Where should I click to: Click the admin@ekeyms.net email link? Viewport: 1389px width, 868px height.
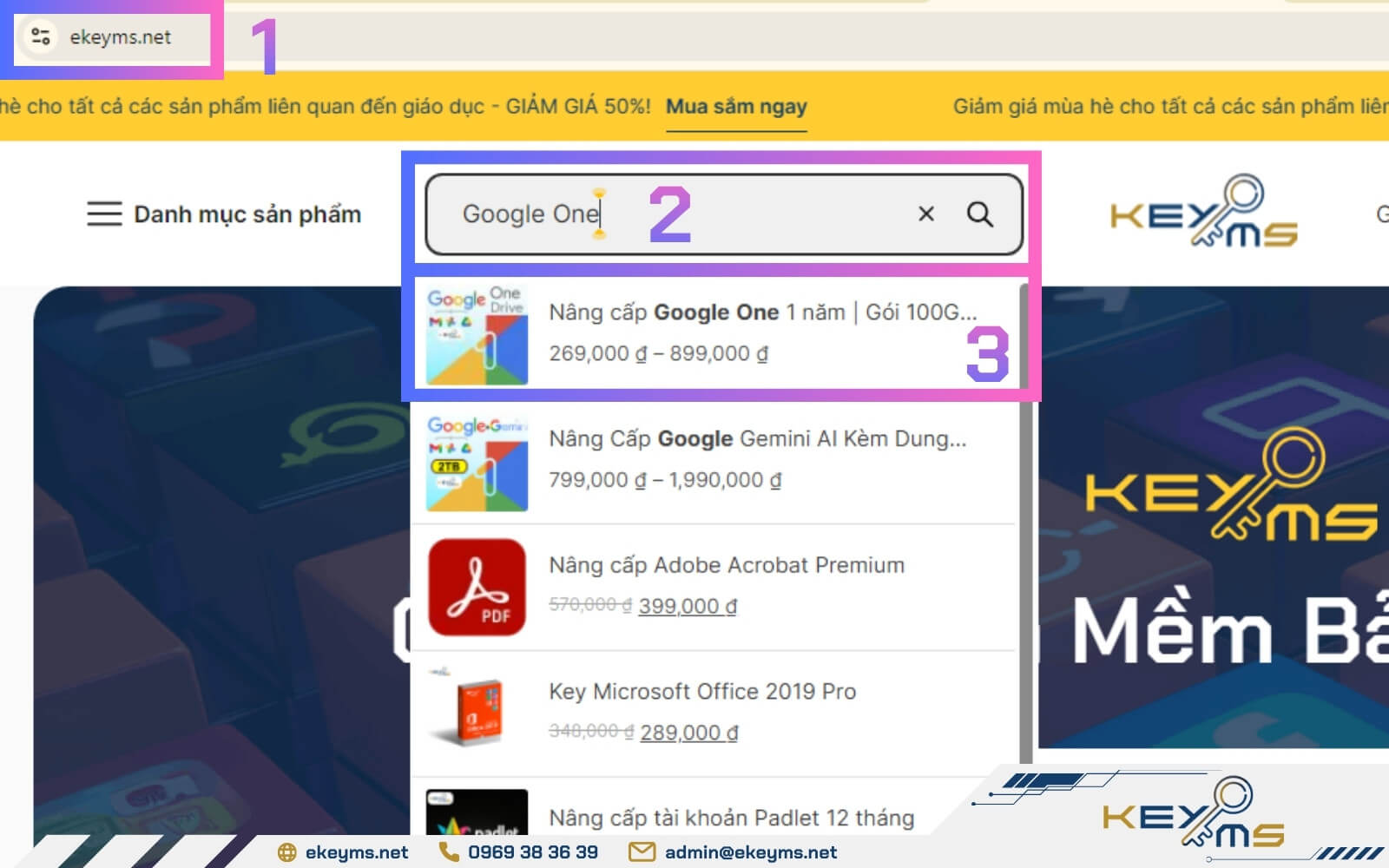click(x=750, y=852)
